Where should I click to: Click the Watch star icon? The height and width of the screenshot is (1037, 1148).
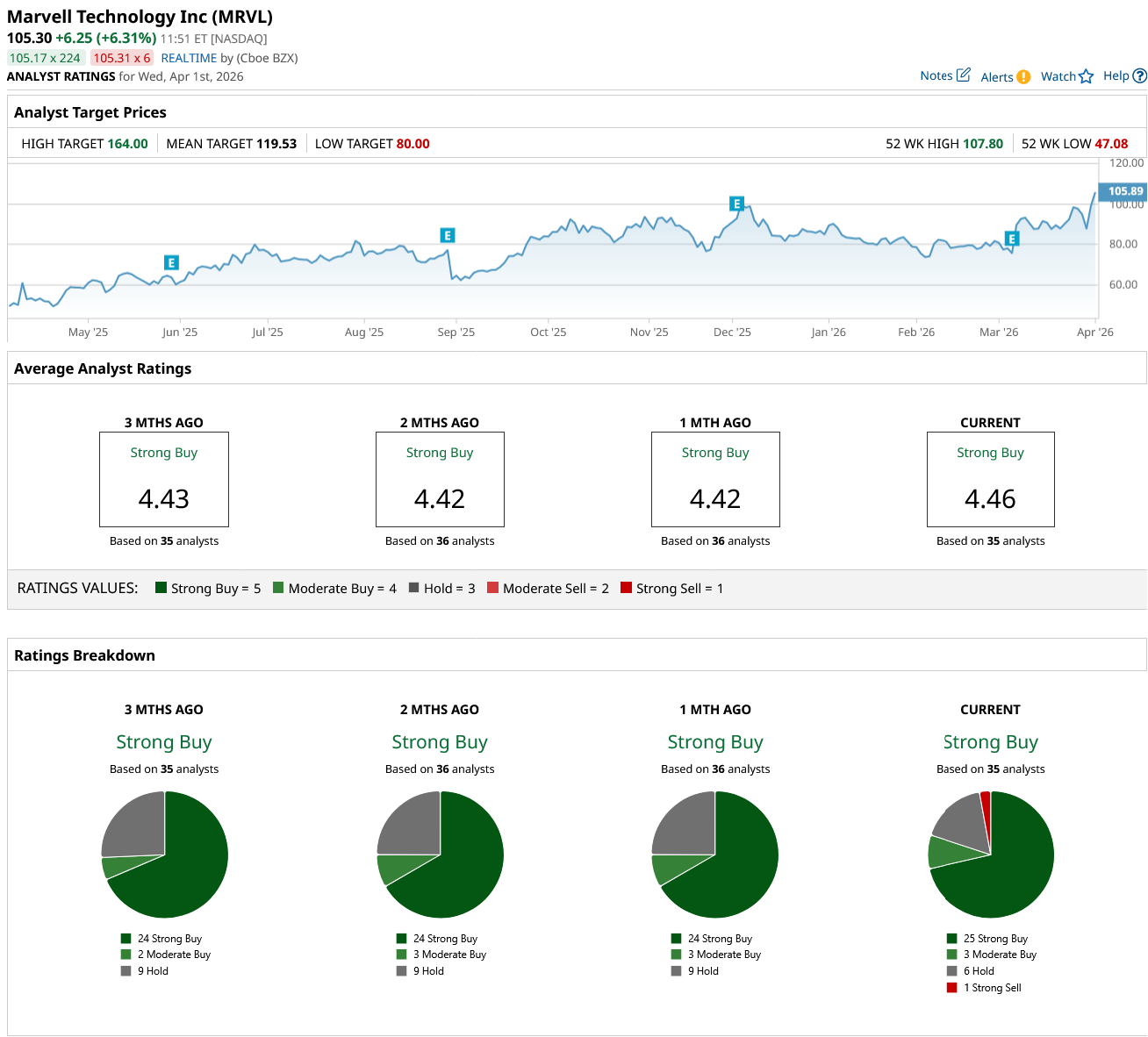pos(1087,76)
